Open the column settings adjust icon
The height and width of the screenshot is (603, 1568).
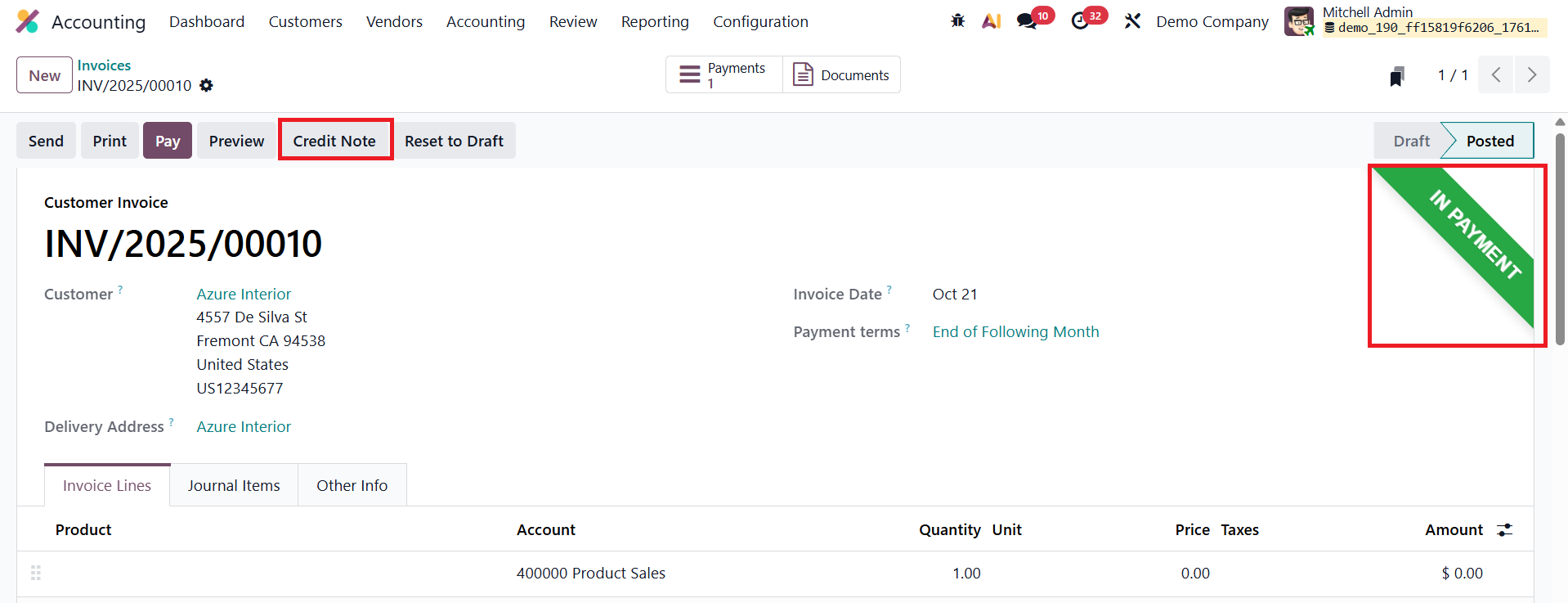pyautogui.click(x=1504, y=530)
